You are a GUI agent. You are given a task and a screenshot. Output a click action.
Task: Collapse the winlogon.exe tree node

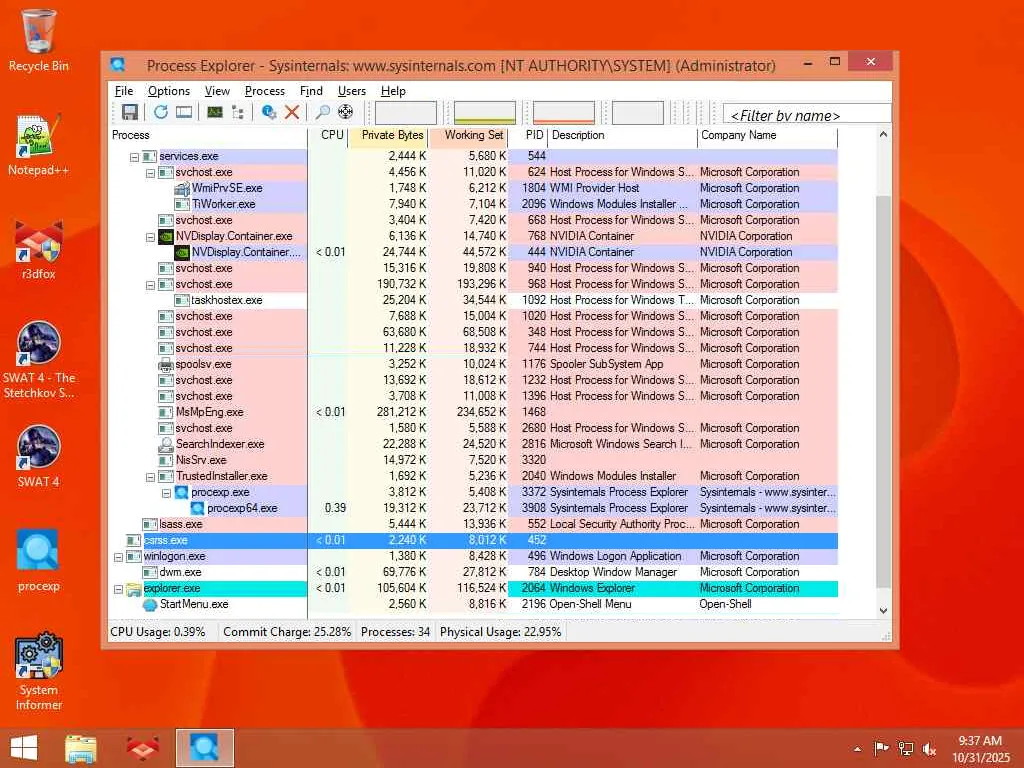pos(118,557)
